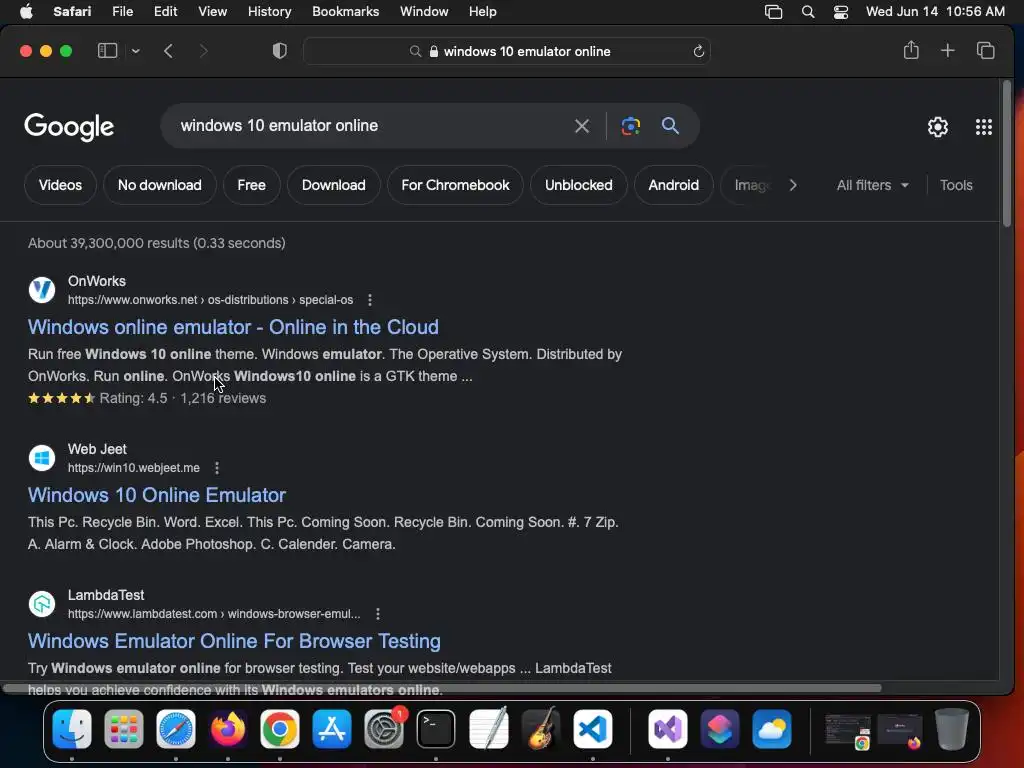
Task: Select the Videos filter chip
Action: [60, 185]
